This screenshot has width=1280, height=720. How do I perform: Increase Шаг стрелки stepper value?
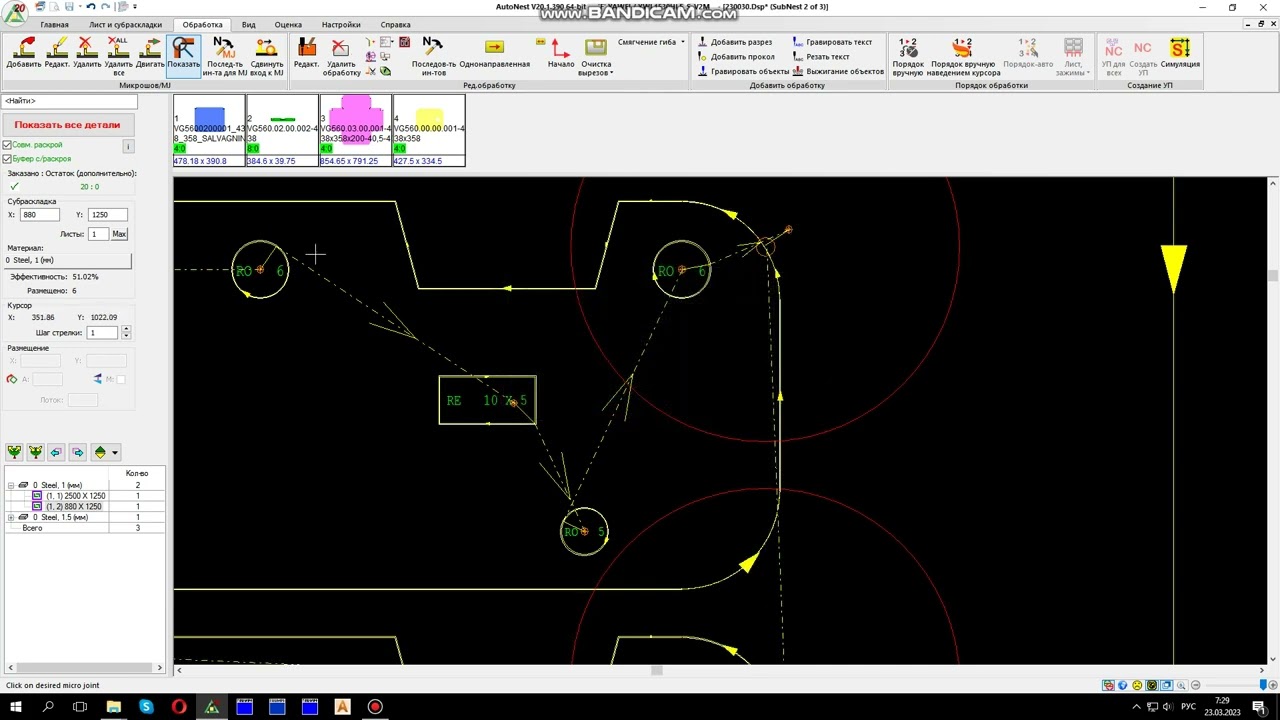pos(125,329)
